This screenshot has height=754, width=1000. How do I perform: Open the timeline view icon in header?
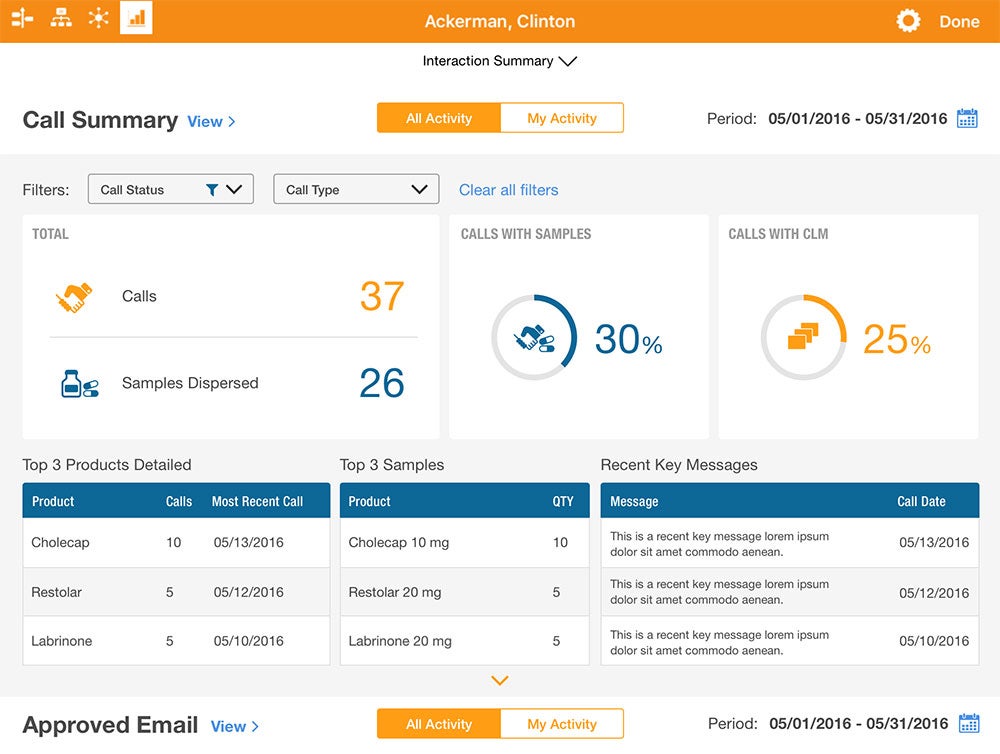point(23,18)
